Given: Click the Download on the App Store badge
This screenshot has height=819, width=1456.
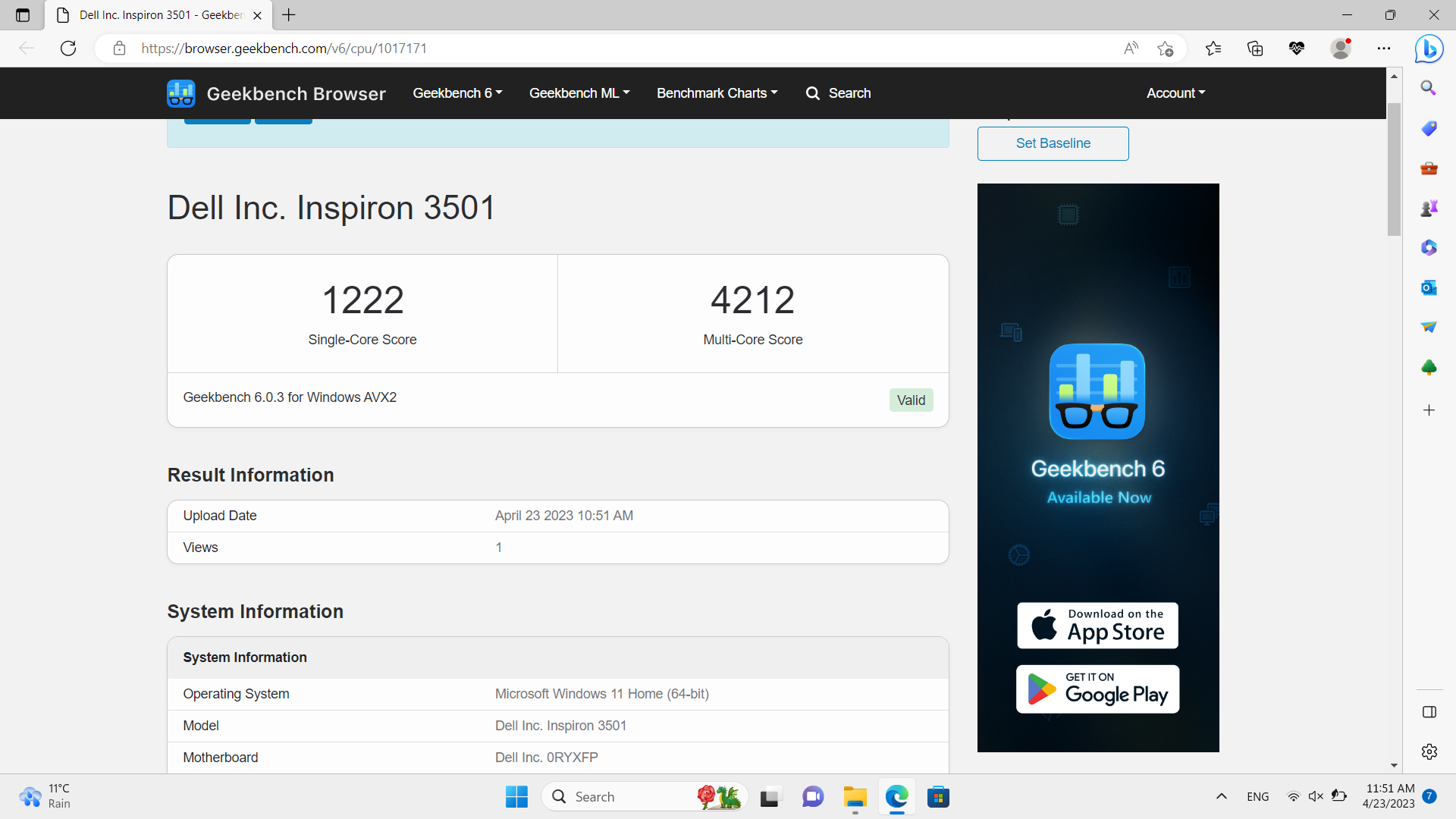Looking at the screenshot, I should tap(1097, 626).
